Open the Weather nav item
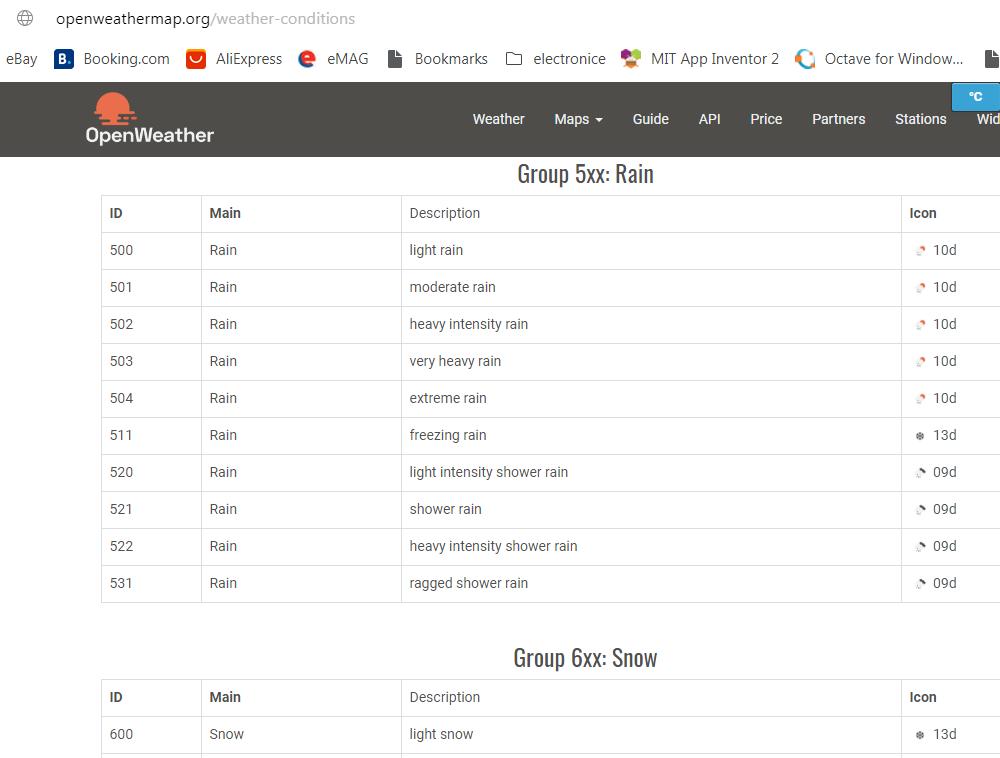The width and height of the screenshot is (1000, 758). (499, 119)
